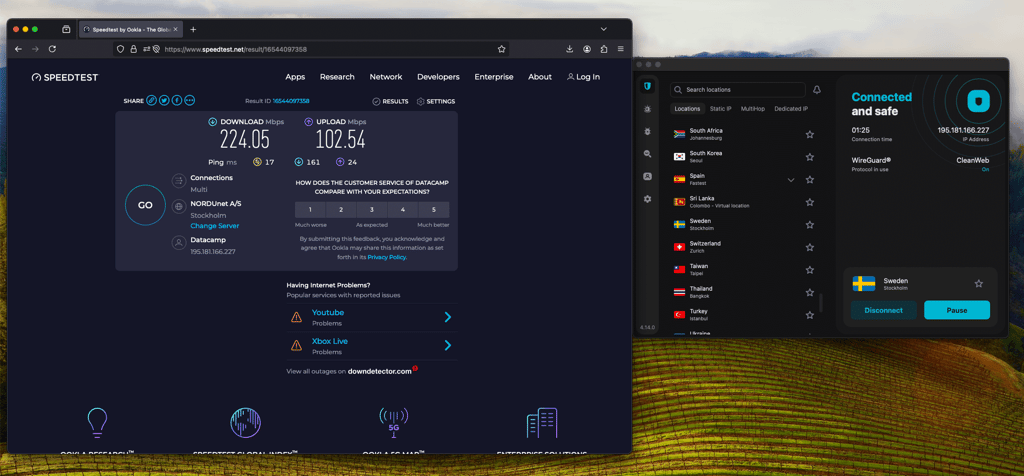Open Xbox Live problems arrow

coord(447,345)
